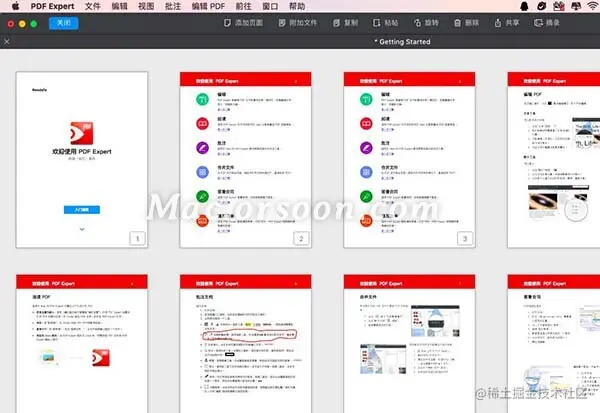Screen dimensions: 600x413
Task: Select the 创建 PDF page thumbnail
Action: coord(82,344)
